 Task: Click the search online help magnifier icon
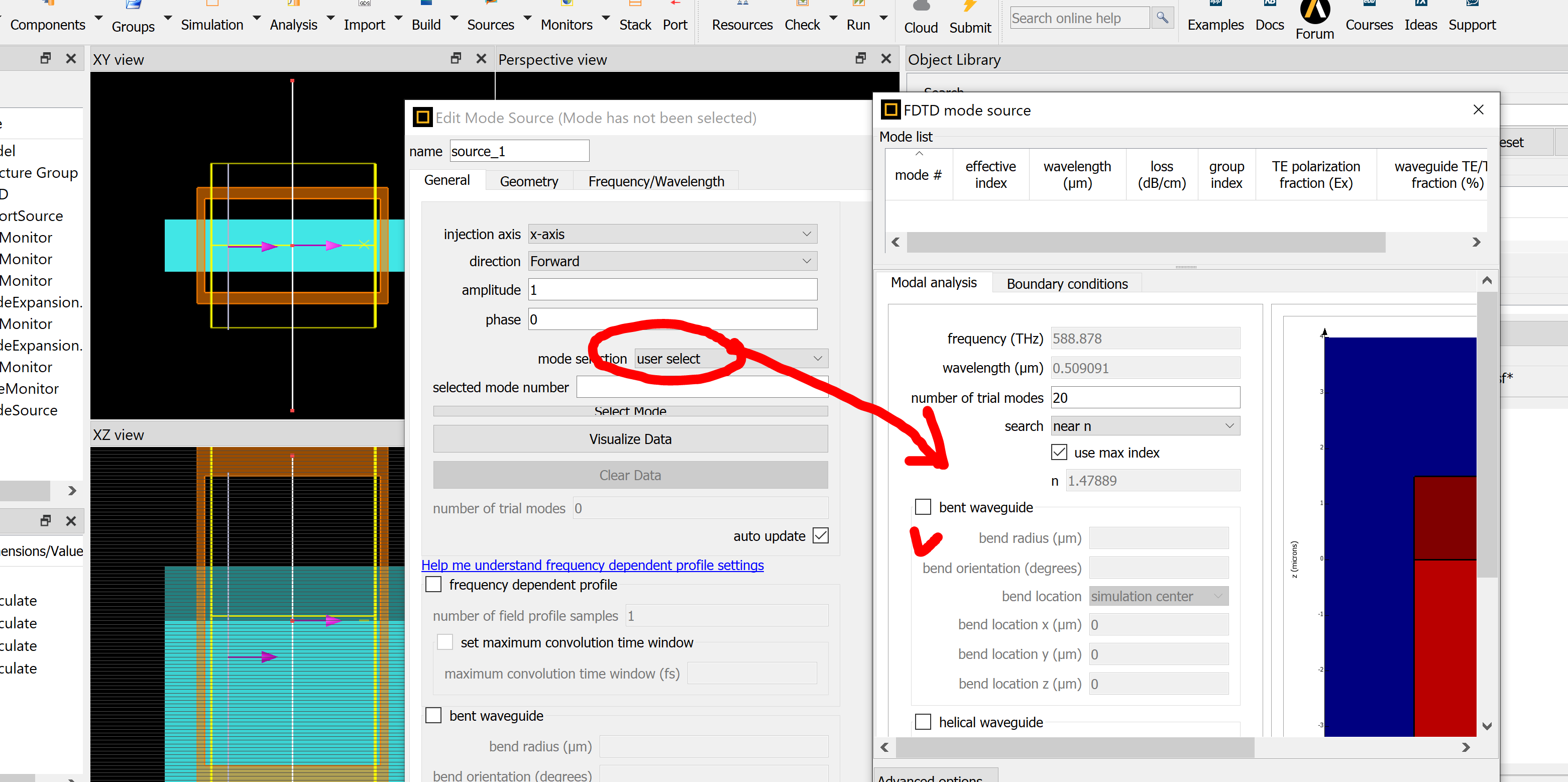[x=1162, y=18]
